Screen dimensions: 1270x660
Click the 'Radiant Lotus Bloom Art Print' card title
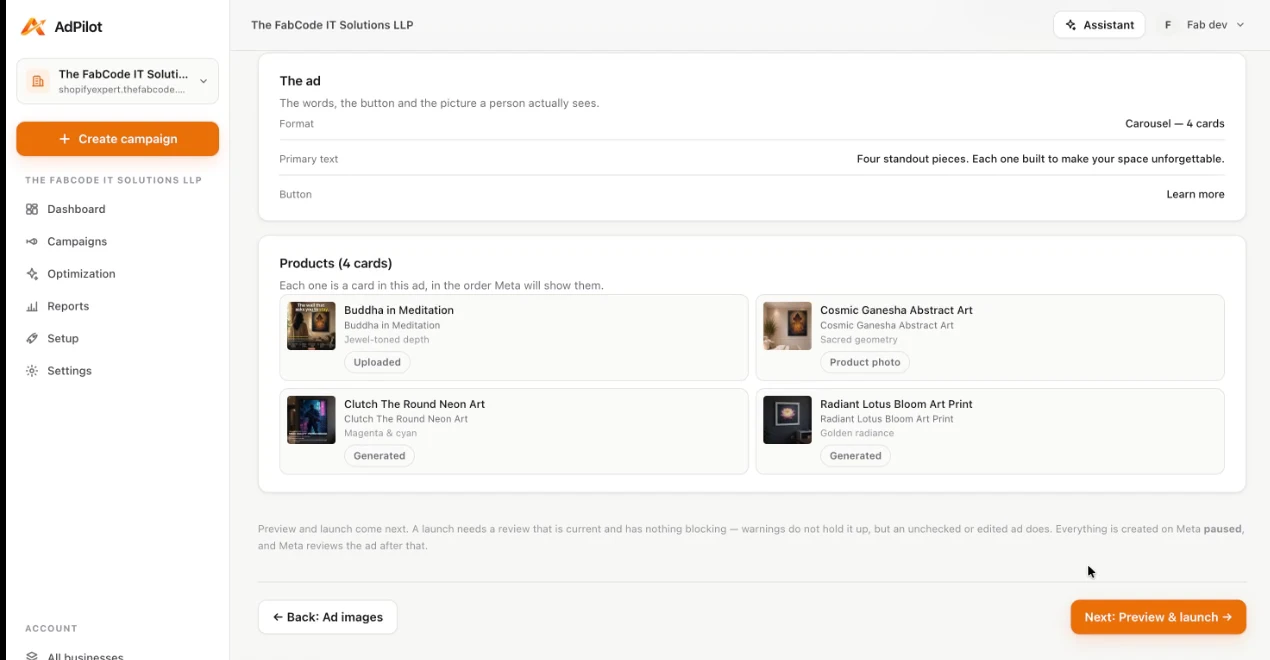coord(896,404)
